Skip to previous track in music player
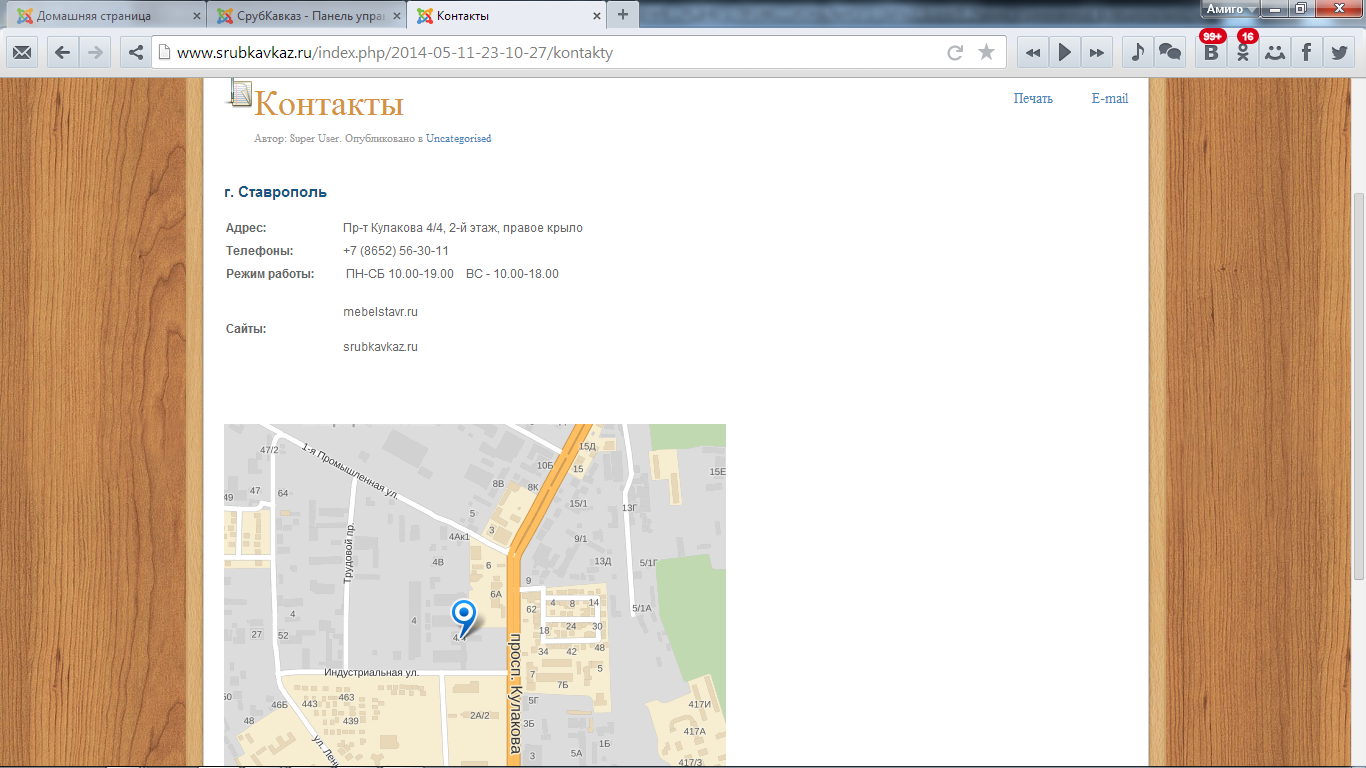The height and width of the screenshot is (768, 1366). (x=1033, y=53)
